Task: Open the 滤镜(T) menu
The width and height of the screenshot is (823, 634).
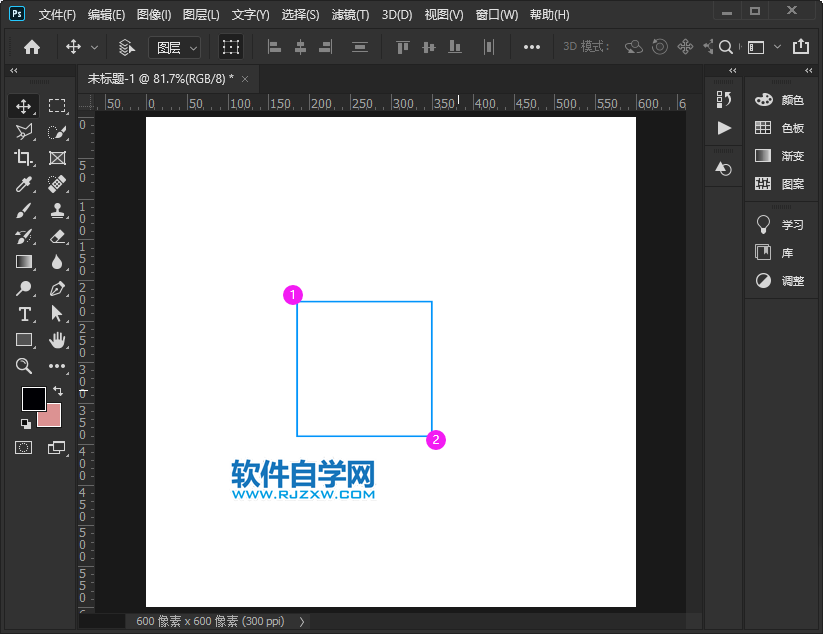Action: 350,15
